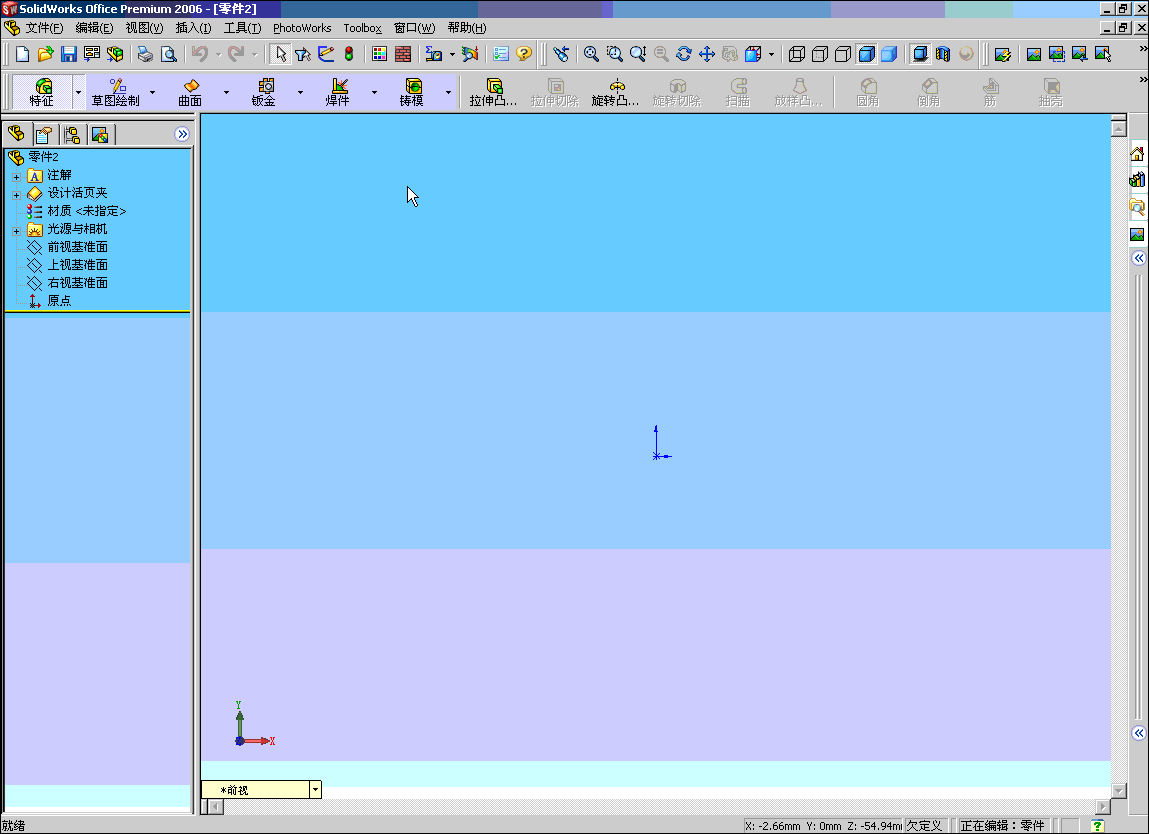This screenshot has width=1149, height=834.
Task: Open the PhotoWorks menu
Action: 302,28
